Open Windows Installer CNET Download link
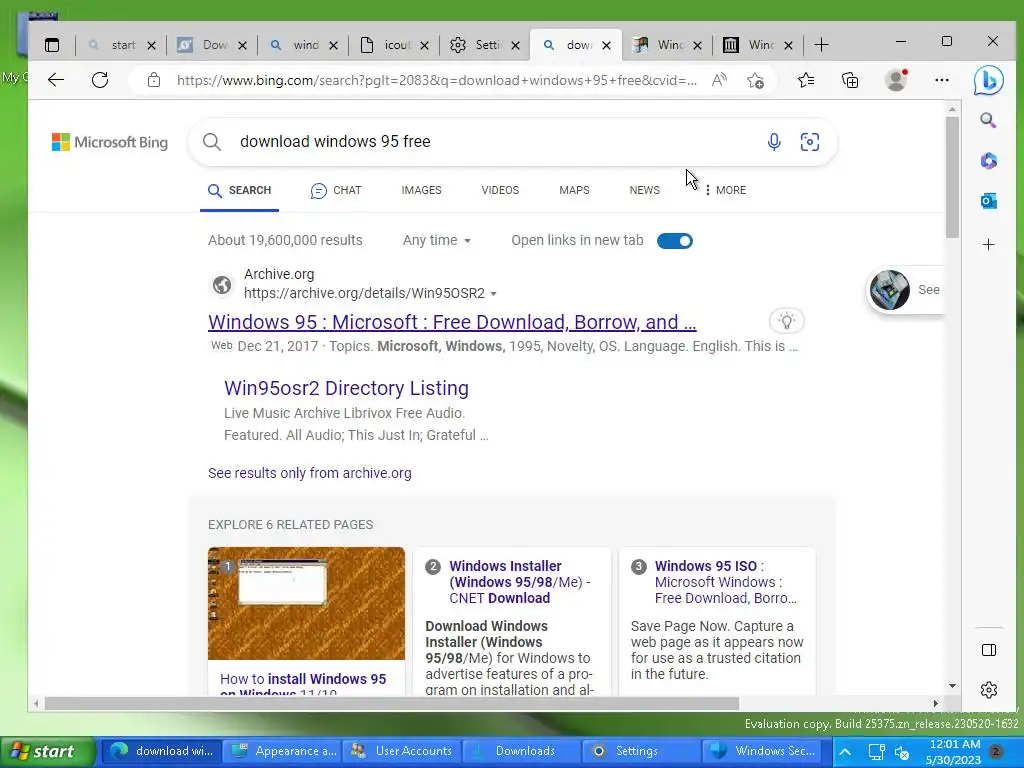Image resolution: width=1024 pixels, height=768 pixels. click(519, 582)
